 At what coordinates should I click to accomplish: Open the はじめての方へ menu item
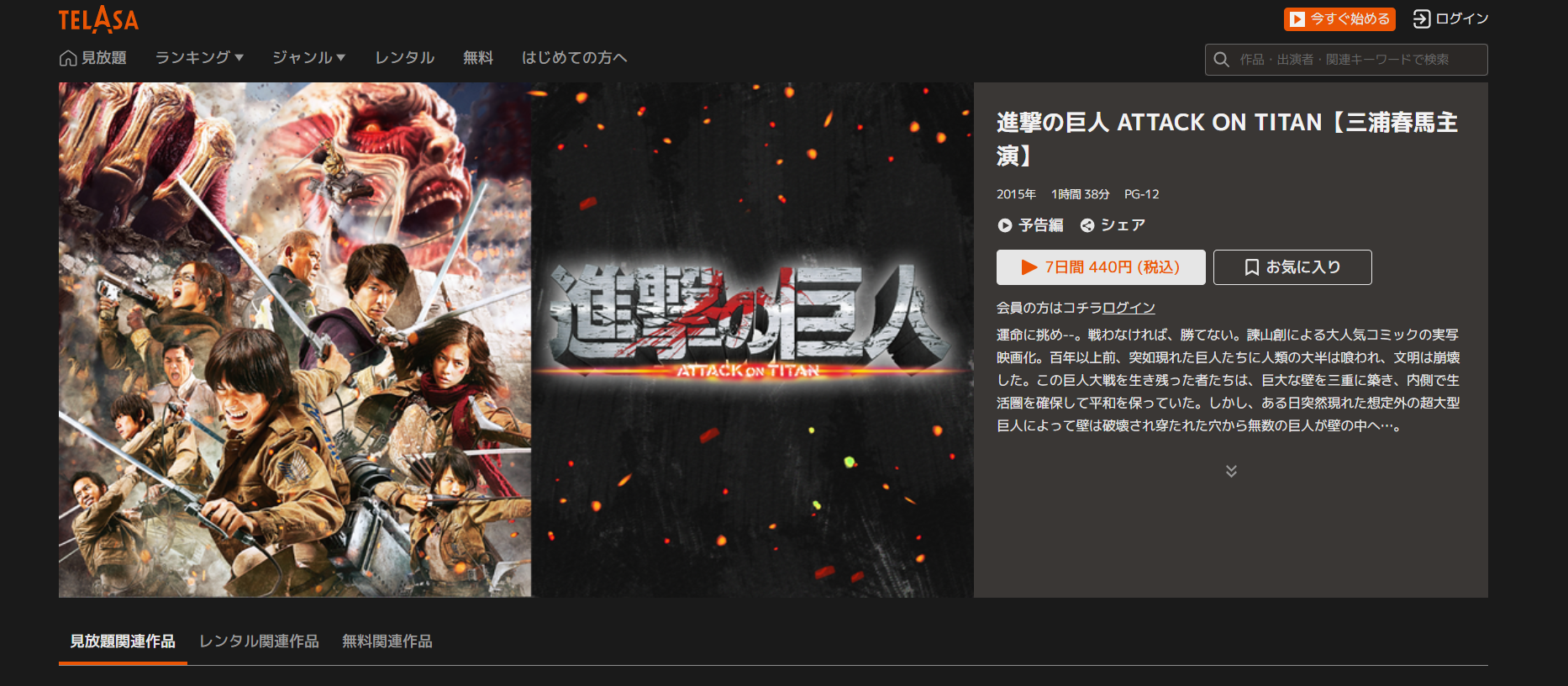[x=574, y=57]
